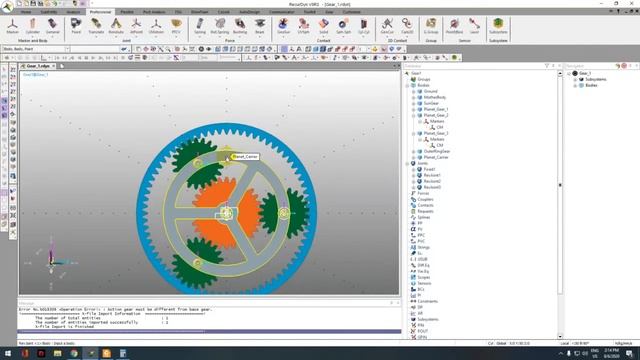Select MotherBody in the Database tree
Screen dimensions: 640x360
[x=435, y=97]
